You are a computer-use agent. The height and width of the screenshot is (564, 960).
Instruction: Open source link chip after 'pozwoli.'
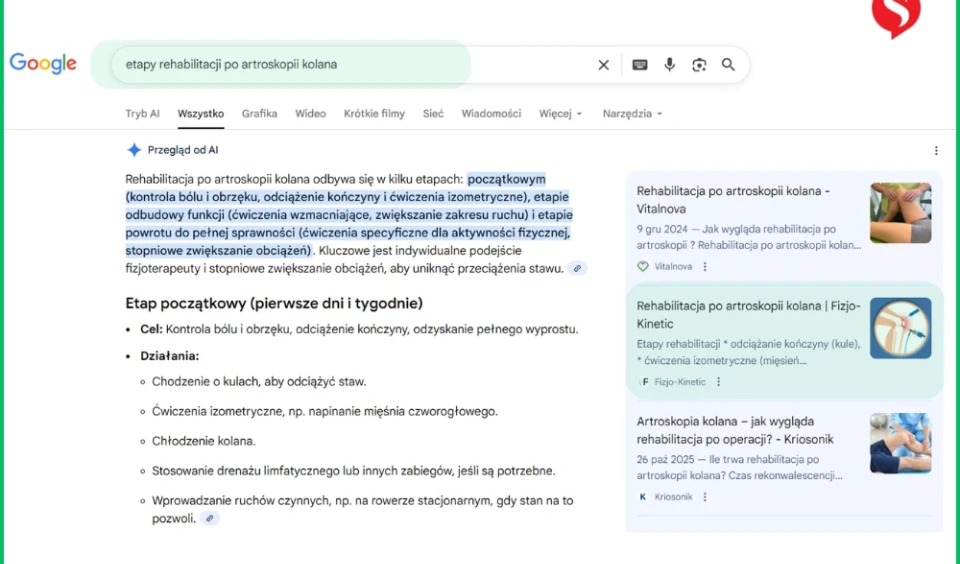tap(209, 518)
